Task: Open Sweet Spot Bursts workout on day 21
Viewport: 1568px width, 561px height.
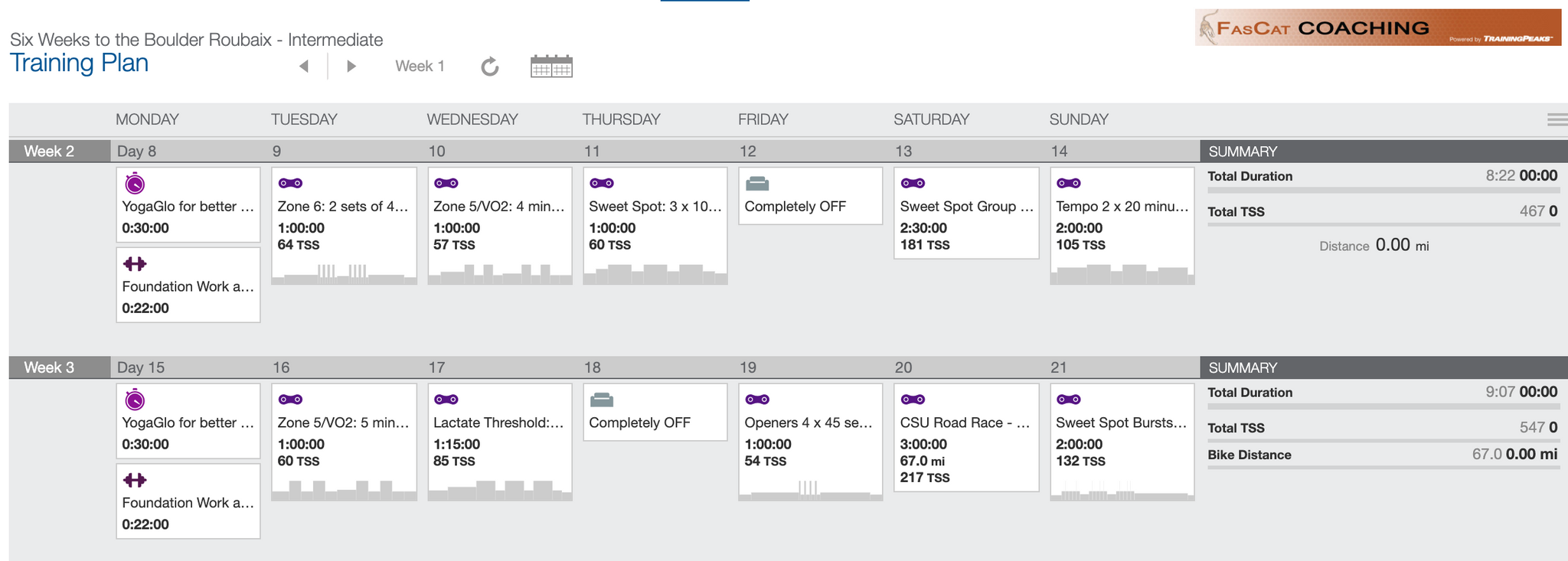Action: coord(1122,442)
